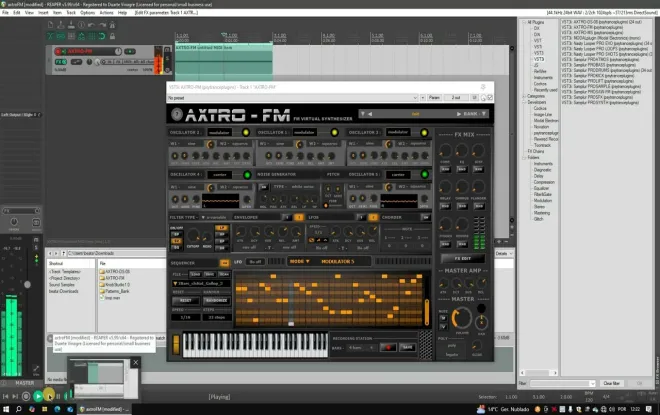Click the FX EDIT button
The image size is (660, 415).
[463, 258]
